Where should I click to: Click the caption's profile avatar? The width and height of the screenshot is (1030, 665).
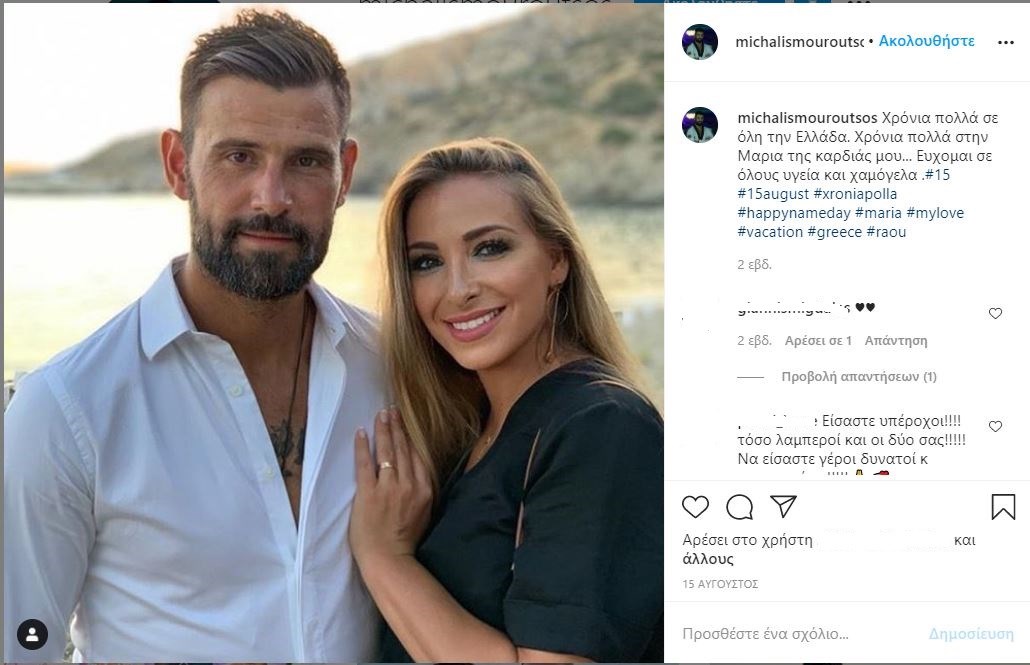(700, 125)
